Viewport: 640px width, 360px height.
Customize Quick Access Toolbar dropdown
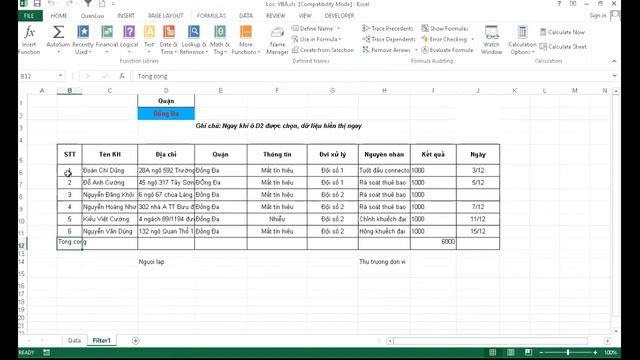(x=113, y=4)
